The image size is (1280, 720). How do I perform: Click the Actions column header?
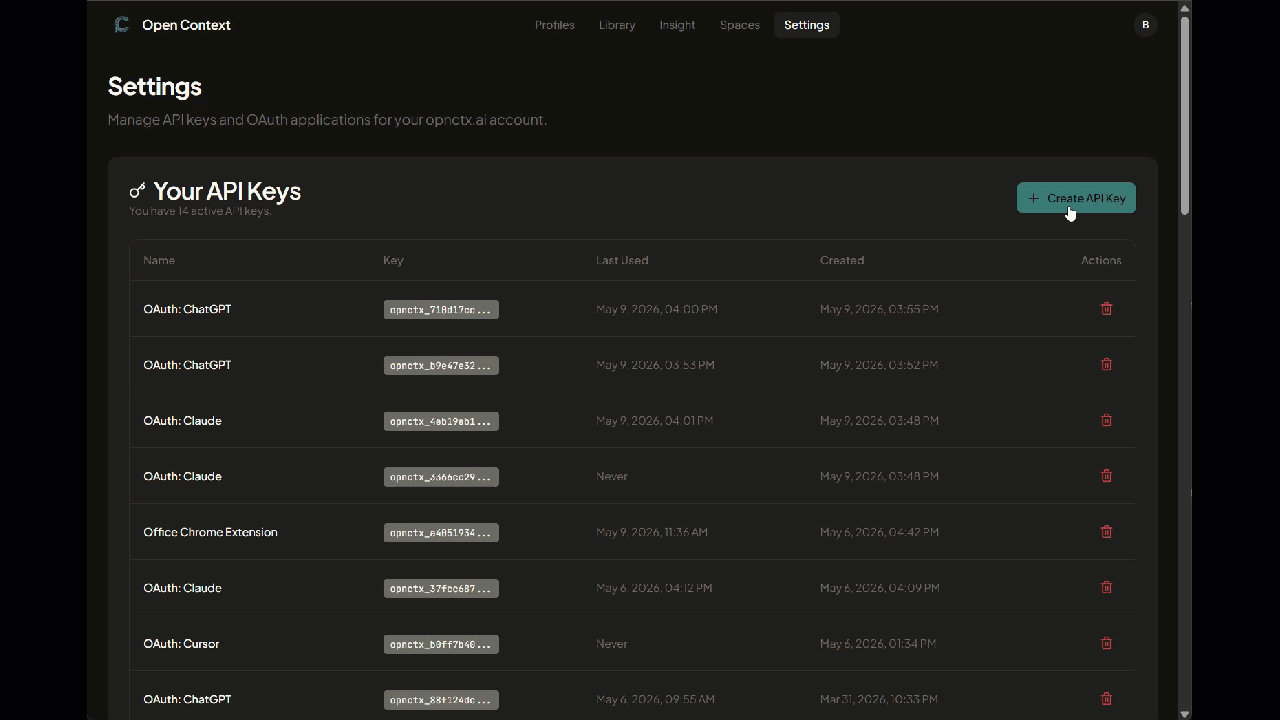pyautogui.click(x=1101, y=260)
